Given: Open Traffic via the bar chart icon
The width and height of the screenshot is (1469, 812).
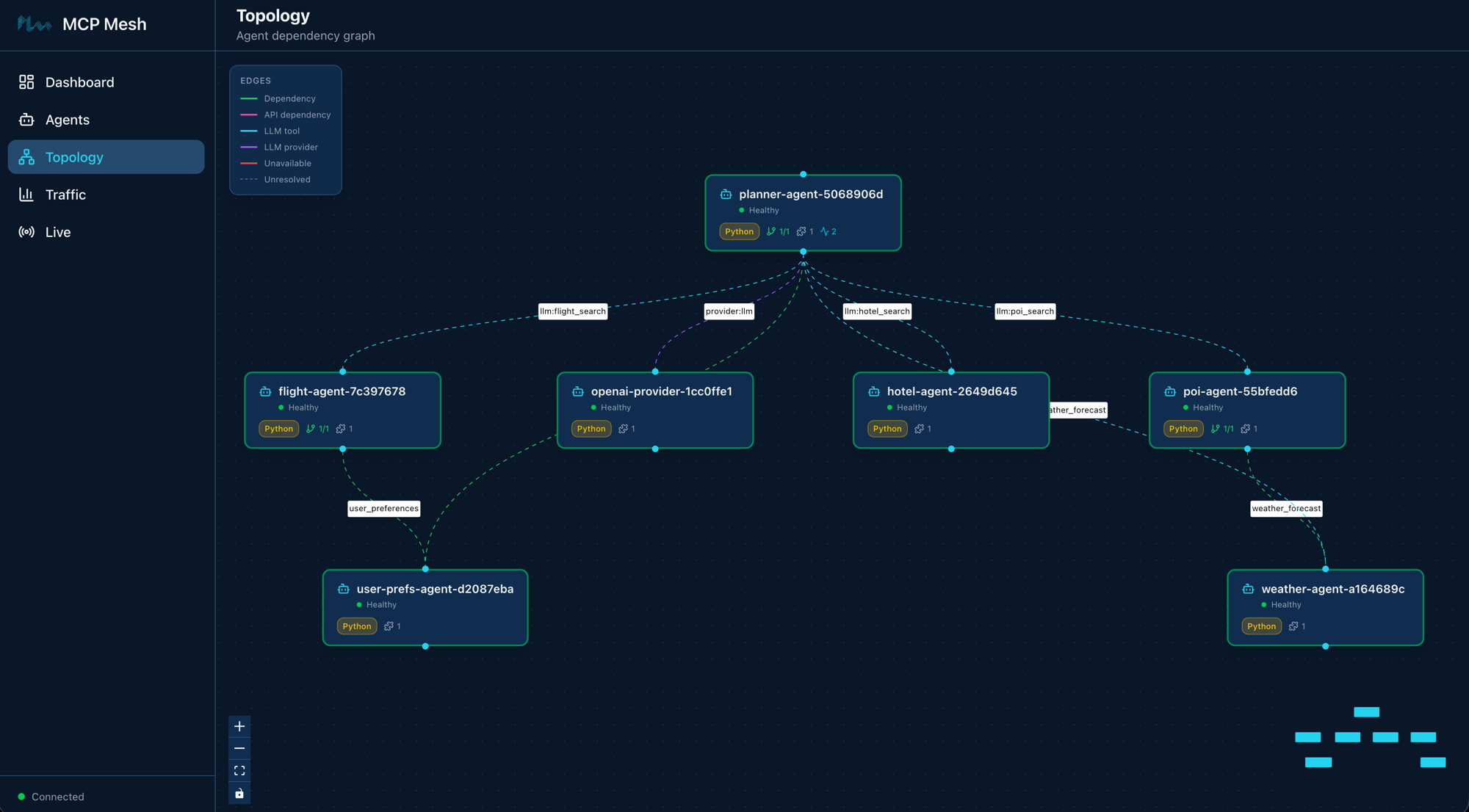Looking at the screenshot, I should point(26,195).
